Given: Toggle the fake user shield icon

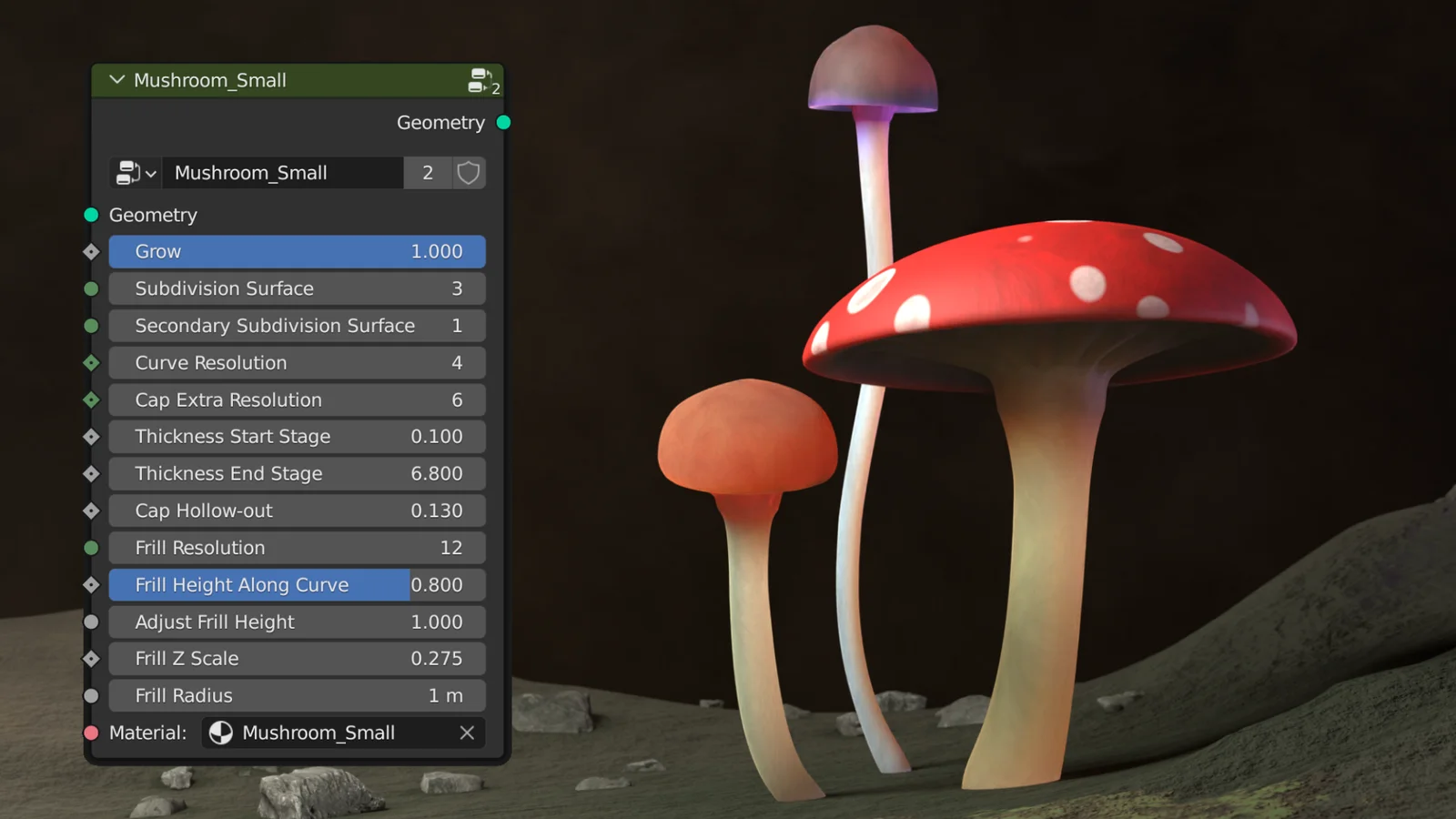Looking at the screenshot, I should [x=468, y=173].
